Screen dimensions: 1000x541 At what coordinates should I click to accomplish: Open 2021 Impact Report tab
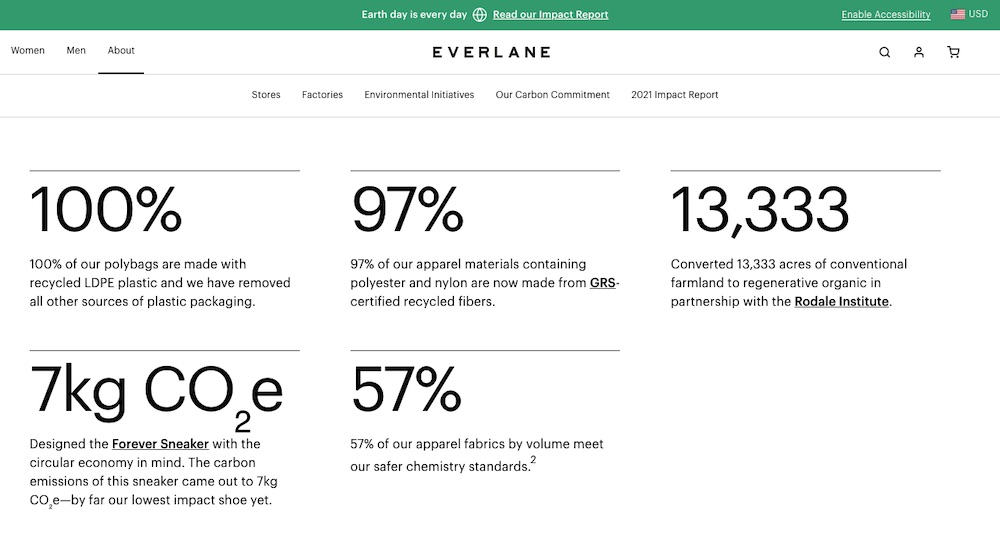(675, 94)
